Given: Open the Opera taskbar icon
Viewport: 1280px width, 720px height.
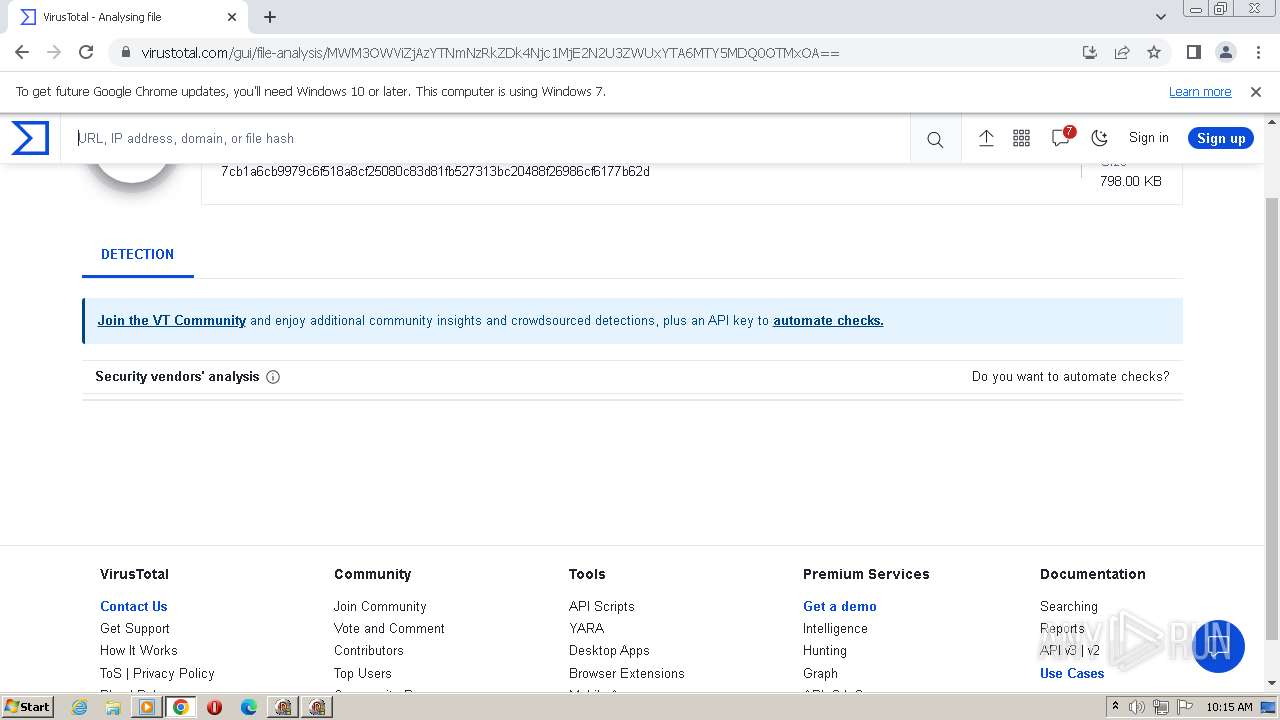Looking at the screenshot, I should (214, 707).
